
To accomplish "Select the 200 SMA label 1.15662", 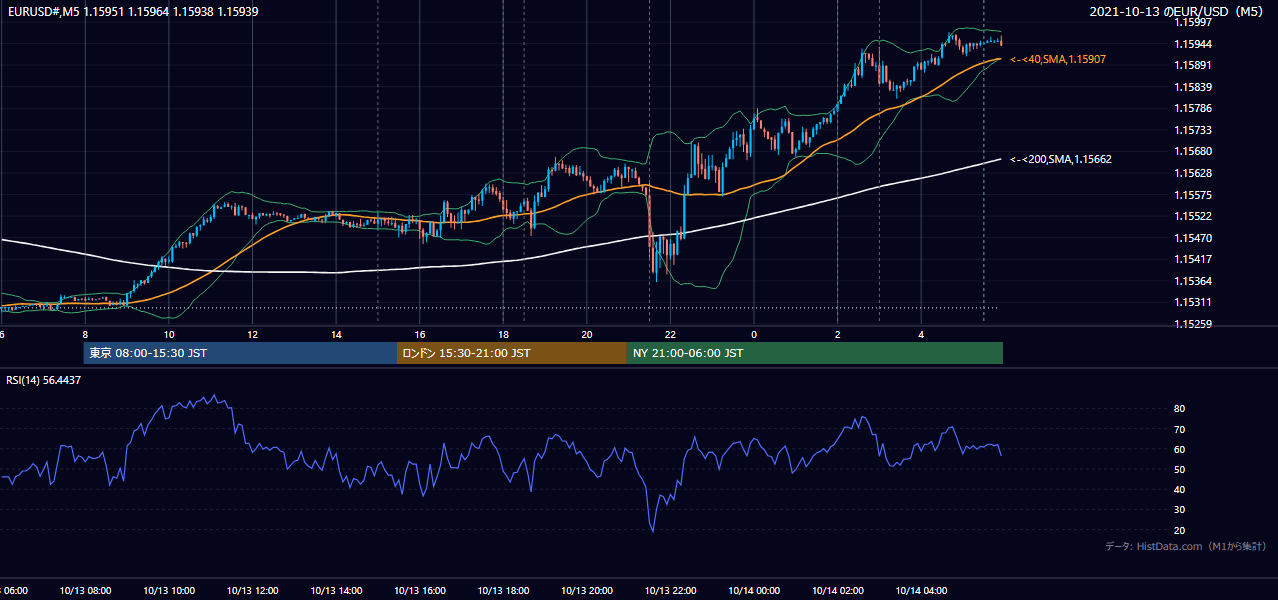I will 1061,159.
